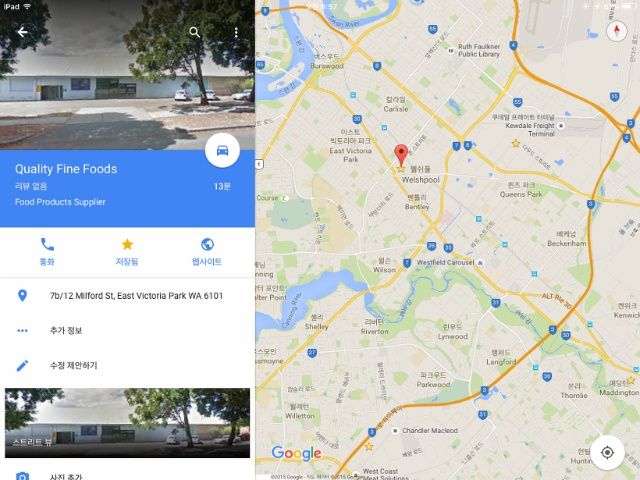Image resolution: width=640 pixels, height=480 pixels.
Task: Expand the 추가 정보 more info row
Action: (x=127, y=331)
